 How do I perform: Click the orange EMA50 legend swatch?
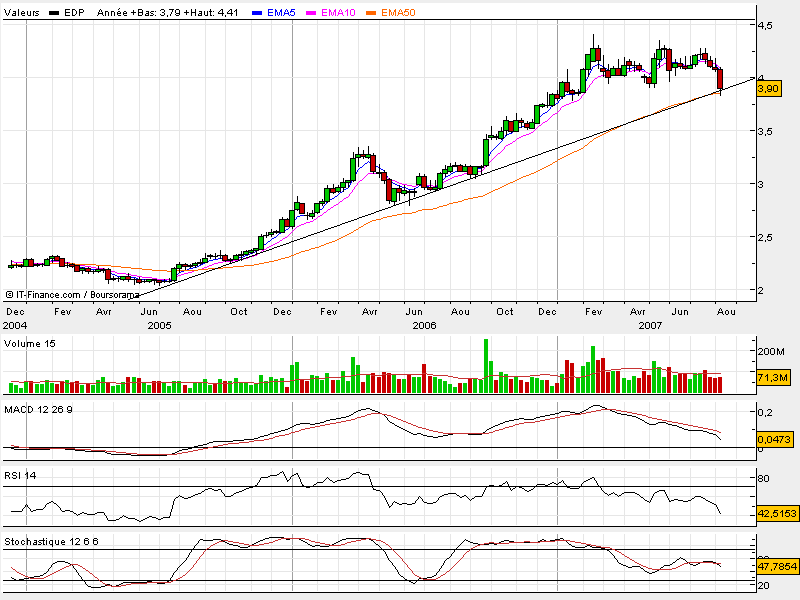click(x=371, y=13)
